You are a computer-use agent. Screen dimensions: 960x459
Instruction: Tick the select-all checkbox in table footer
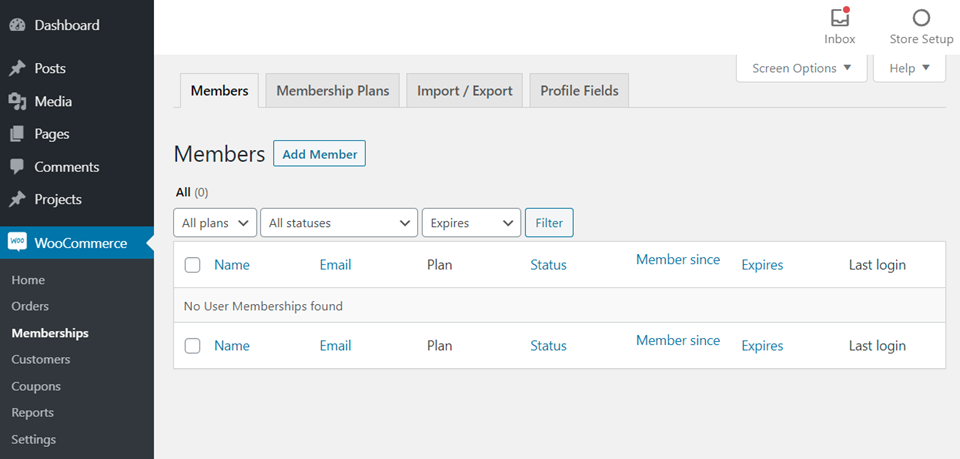point(193,346)
